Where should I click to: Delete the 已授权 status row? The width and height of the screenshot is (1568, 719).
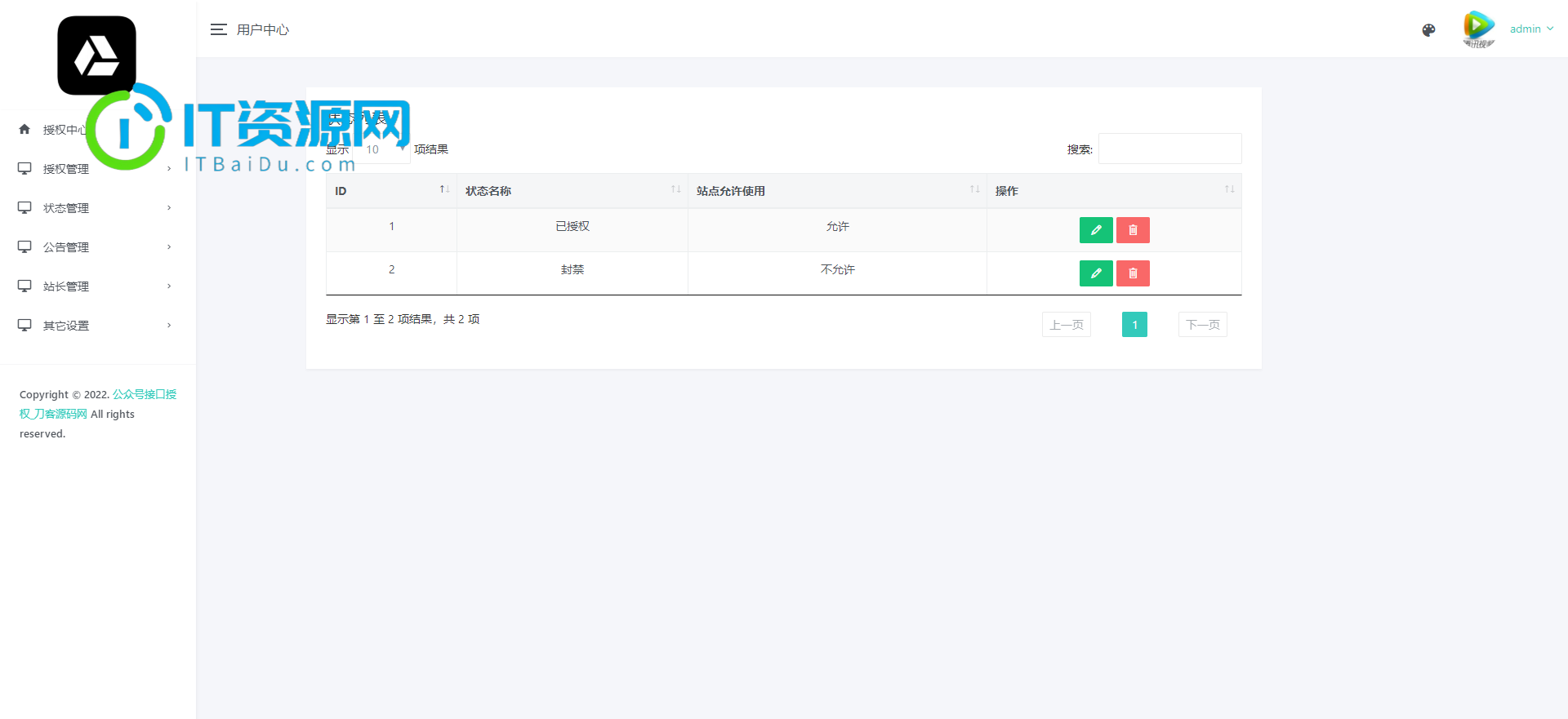point(1133,230)
